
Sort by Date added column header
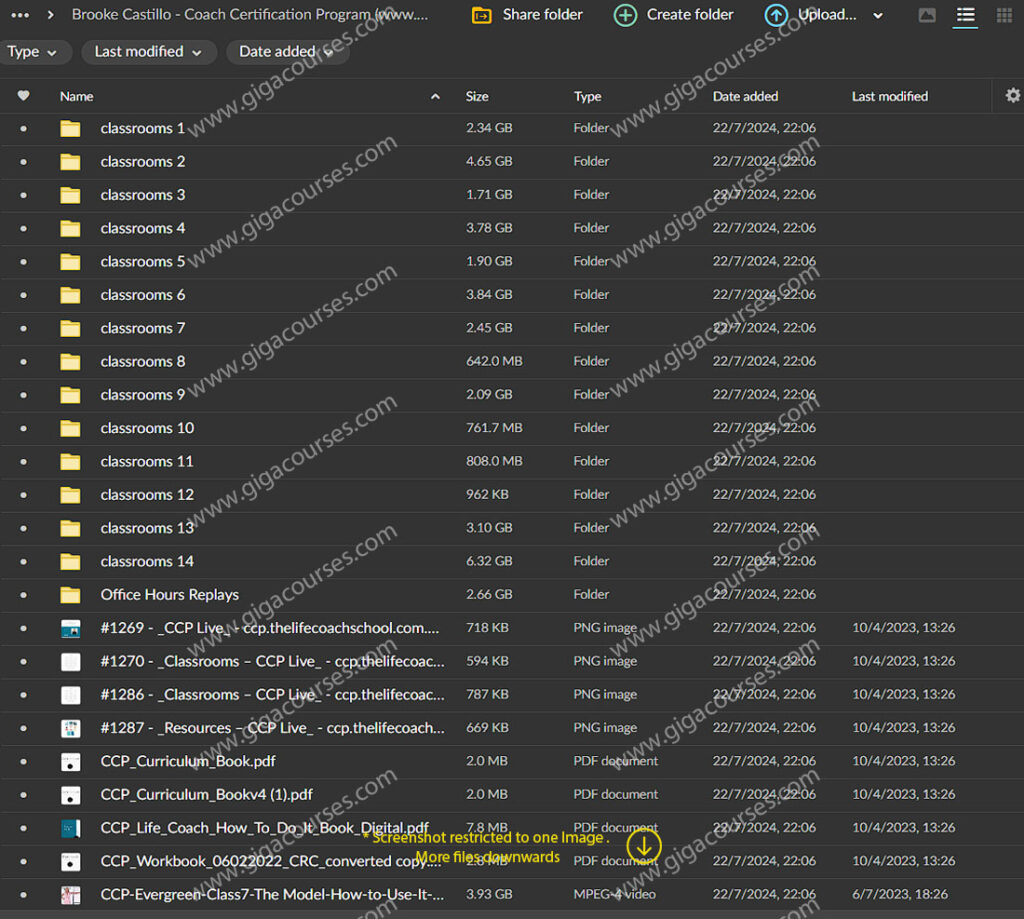tap(745, 96)
